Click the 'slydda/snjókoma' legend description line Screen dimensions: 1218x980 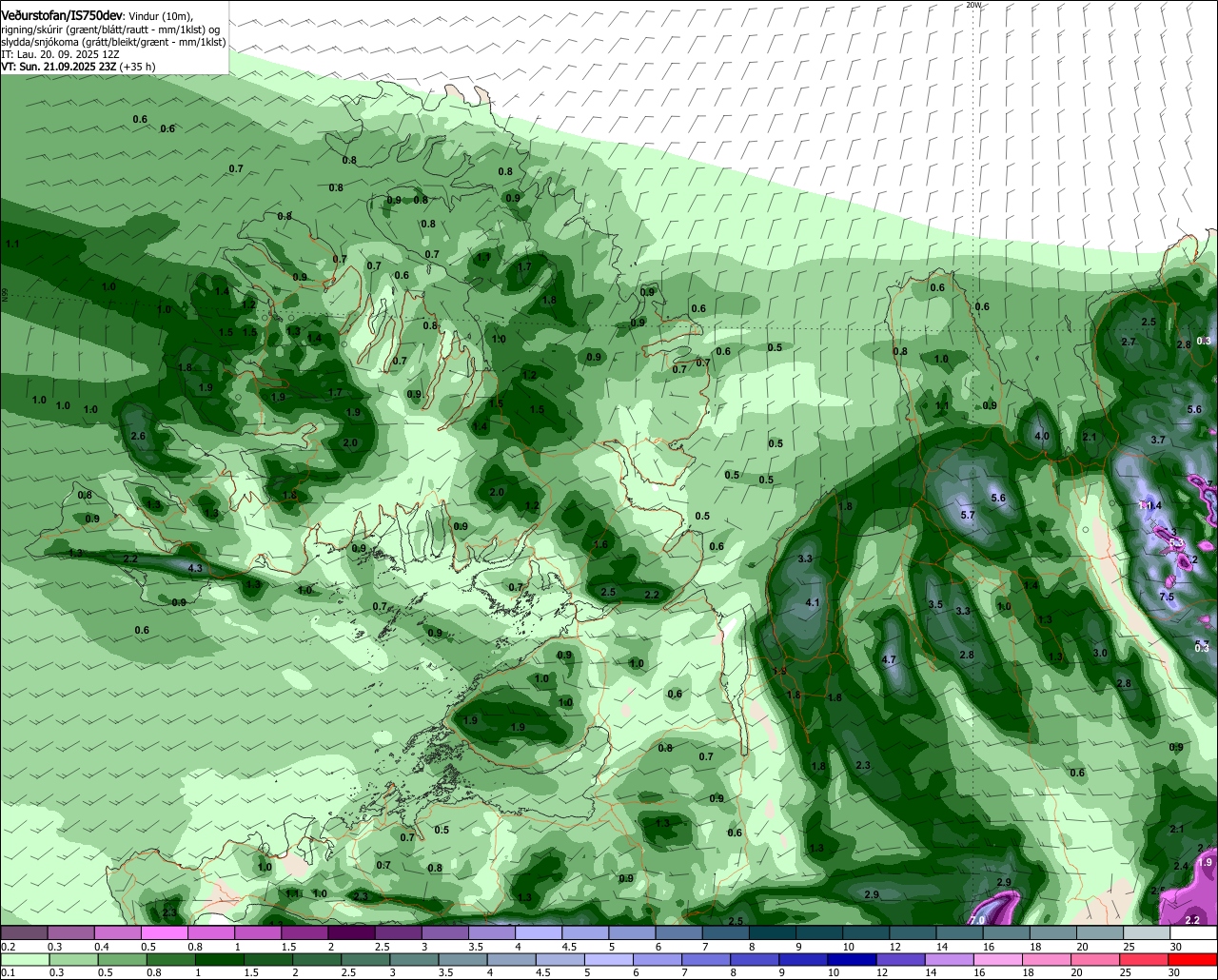tap(114, 42)
